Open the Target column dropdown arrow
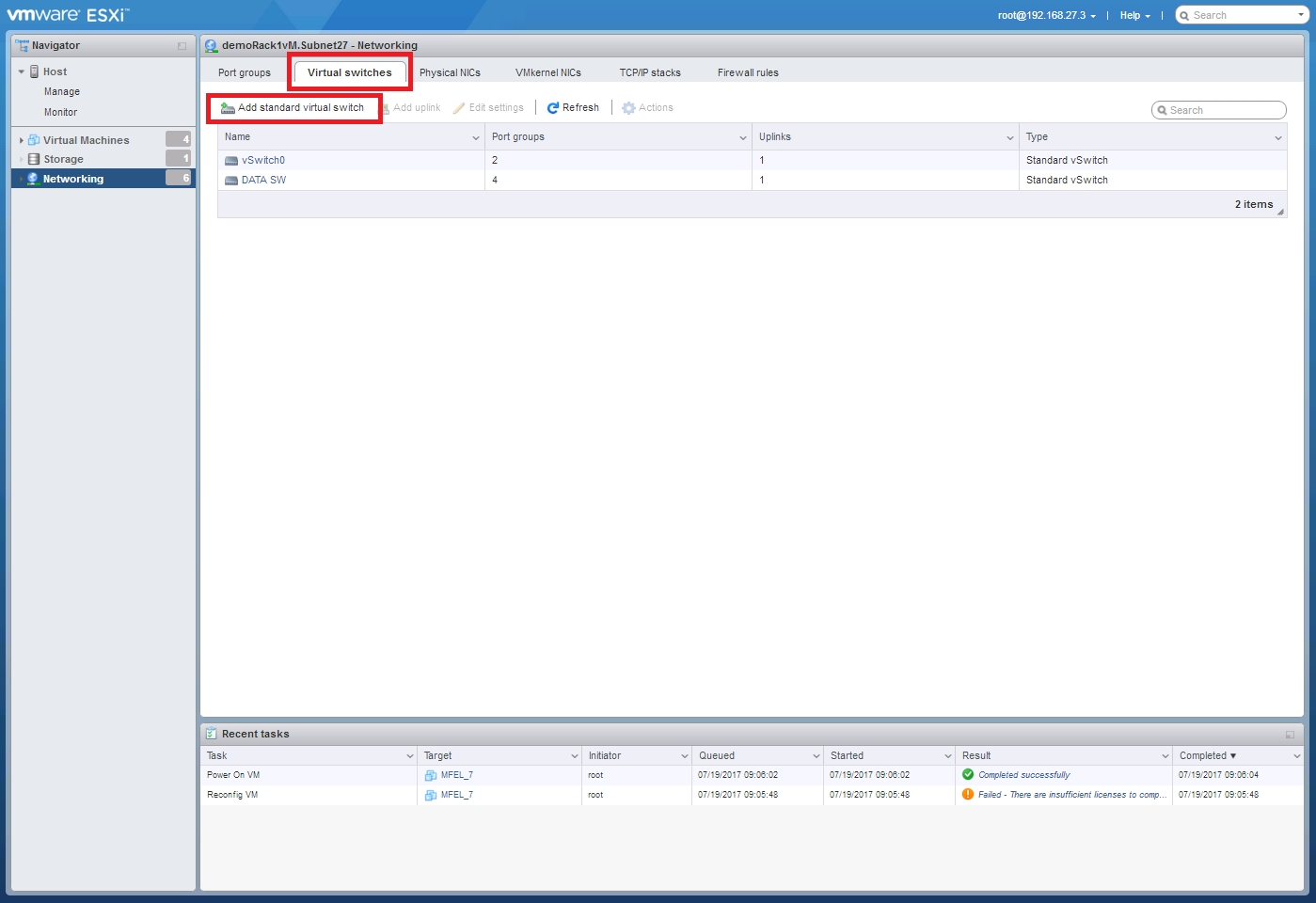 pyautogui.click(x=575, y=756)
